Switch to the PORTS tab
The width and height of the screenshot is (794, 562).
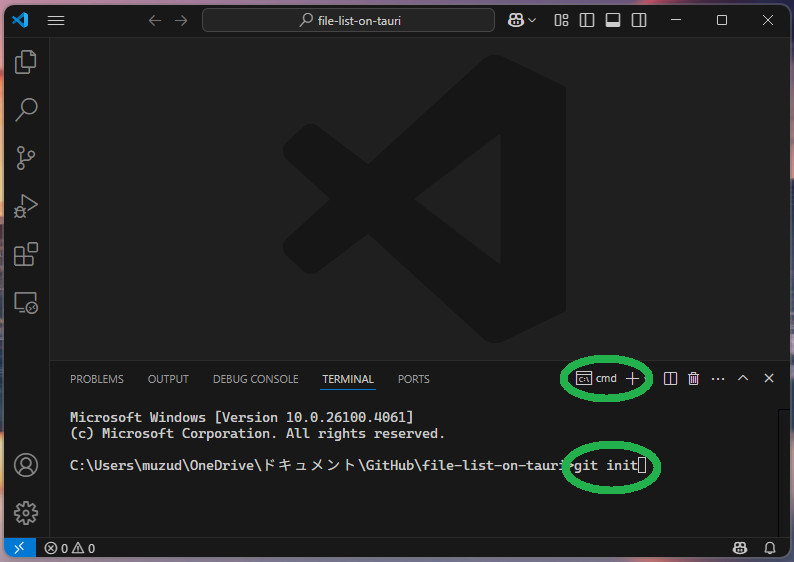pos(414,379)
